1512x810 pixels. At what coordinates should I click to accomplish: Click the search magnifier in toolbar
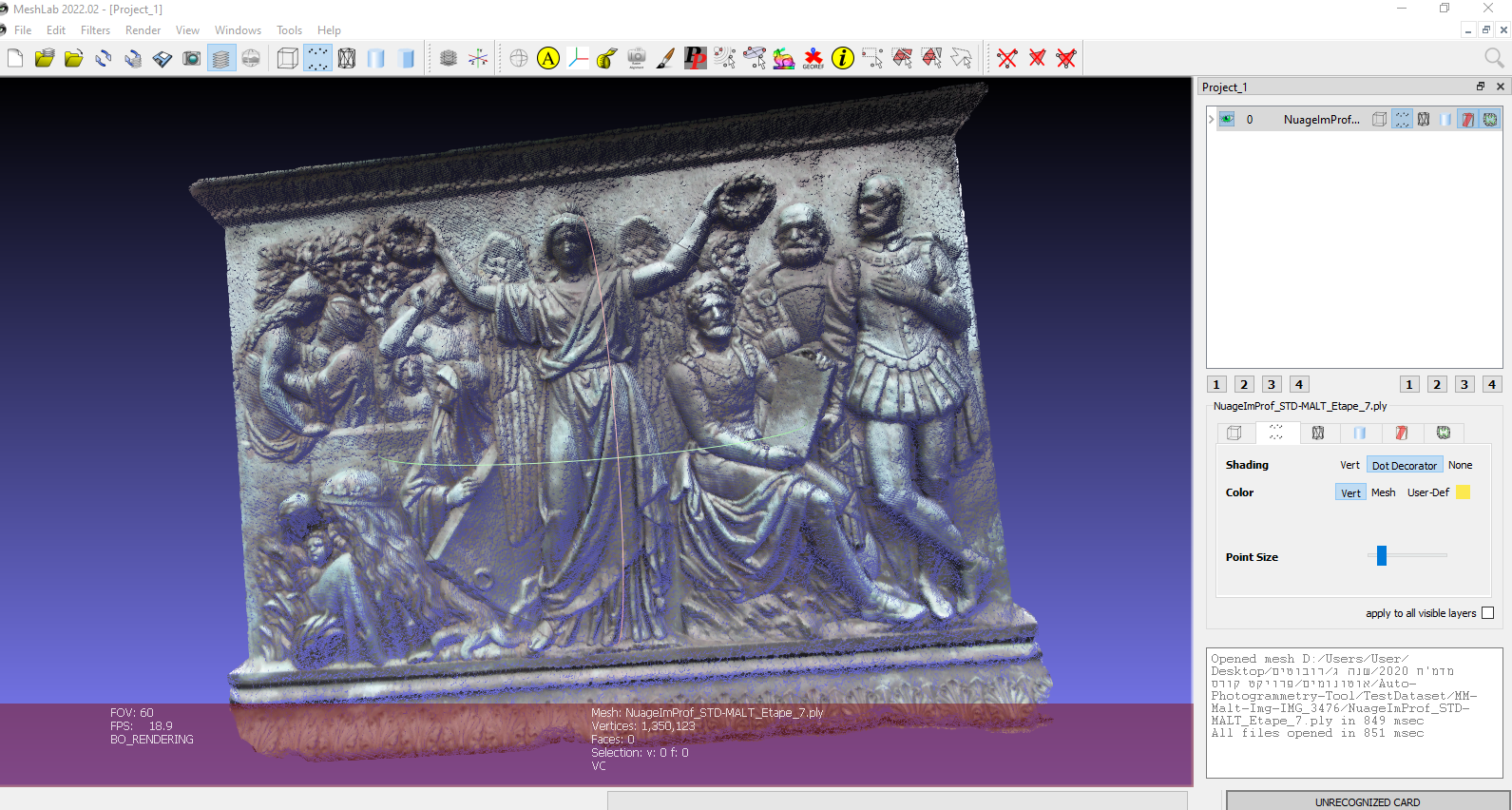pos(1494,59)
